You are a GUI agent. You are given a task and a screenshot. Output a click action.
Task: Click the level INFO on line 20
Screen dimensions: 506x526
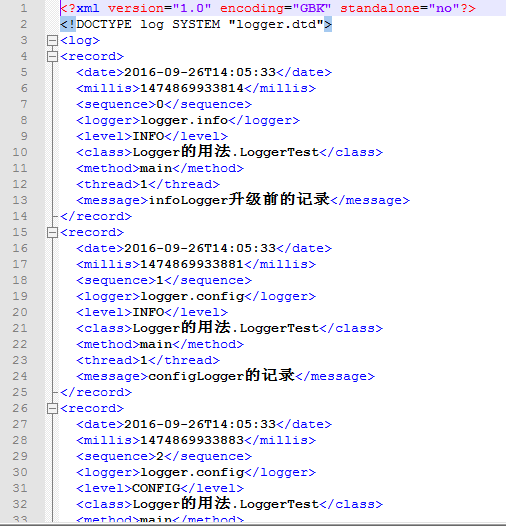(x=148, y=312)
